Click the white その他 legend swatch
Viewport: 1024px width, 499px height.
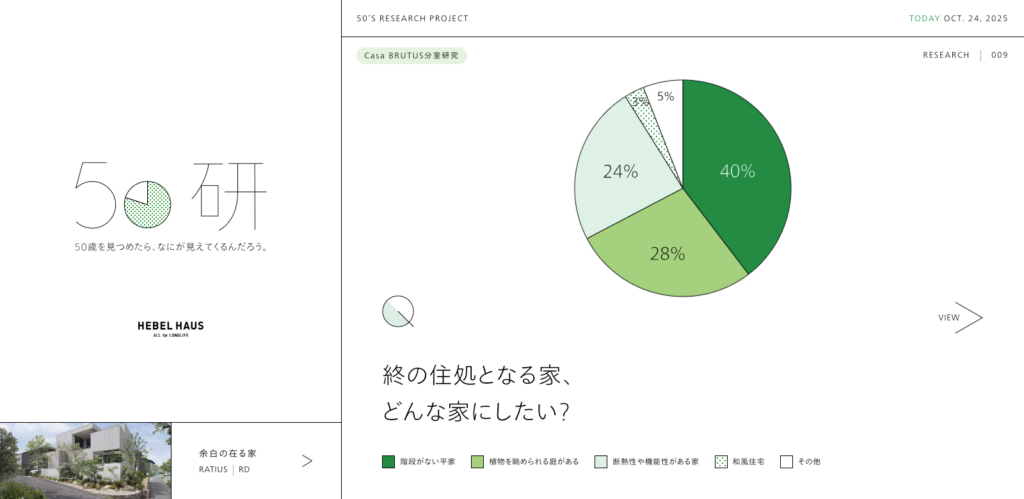pyautogui.click(x=786, y=462)
